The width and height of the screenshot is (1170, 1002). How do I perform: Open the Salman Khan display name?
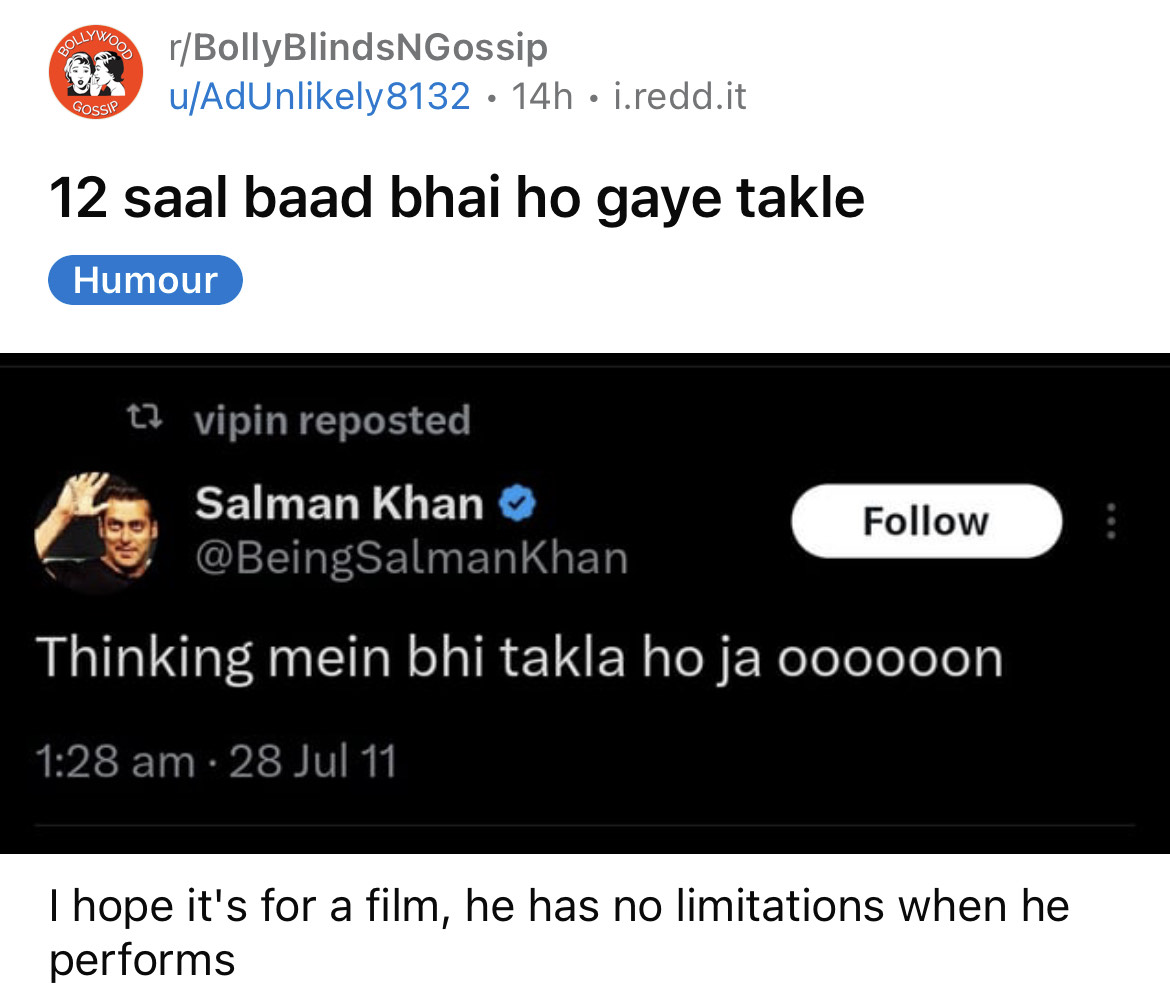click(339, 503)
